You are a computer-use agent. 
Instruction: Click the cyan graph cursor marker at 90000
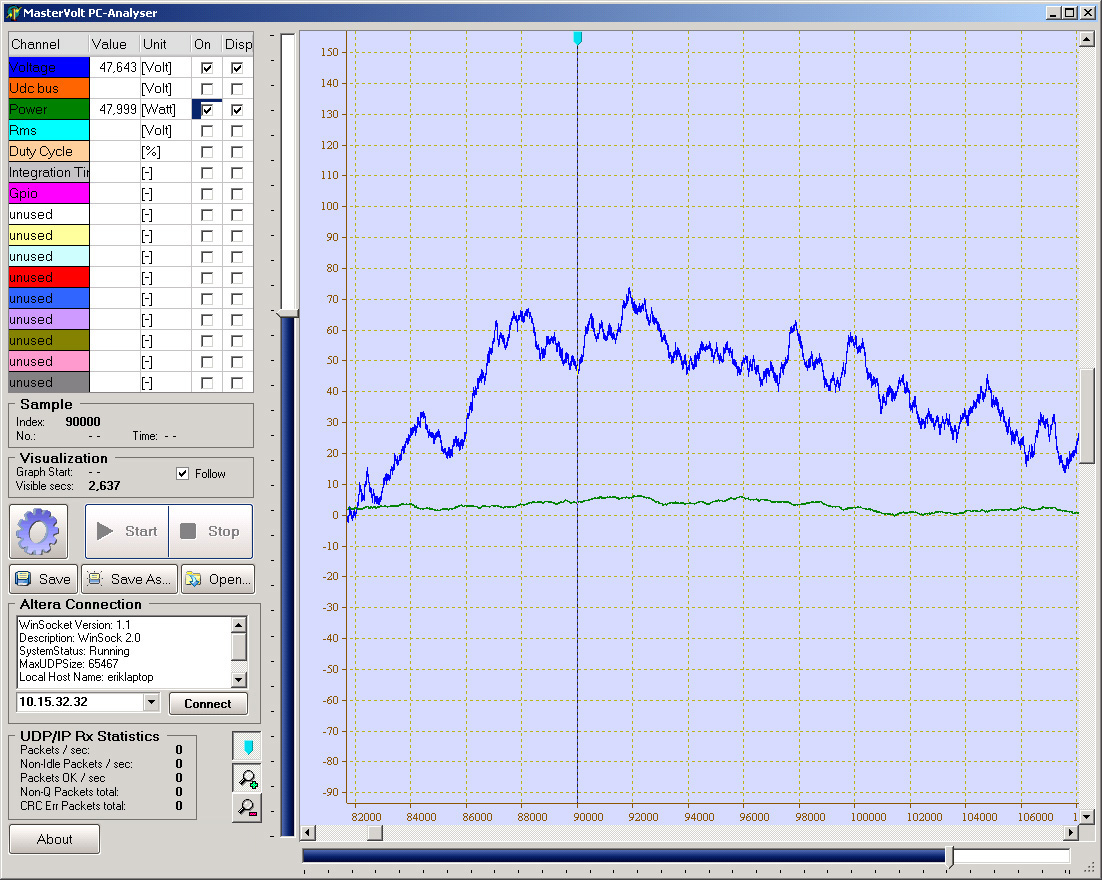(x=578, y=38)
